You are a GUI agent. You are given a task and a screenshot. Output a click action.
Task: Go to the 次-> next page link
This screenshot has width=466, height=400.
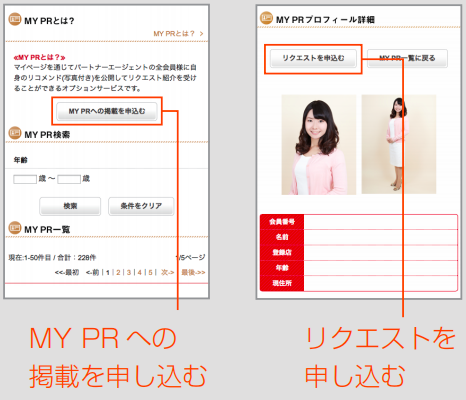pyautogui.click(x=167, y=273)
